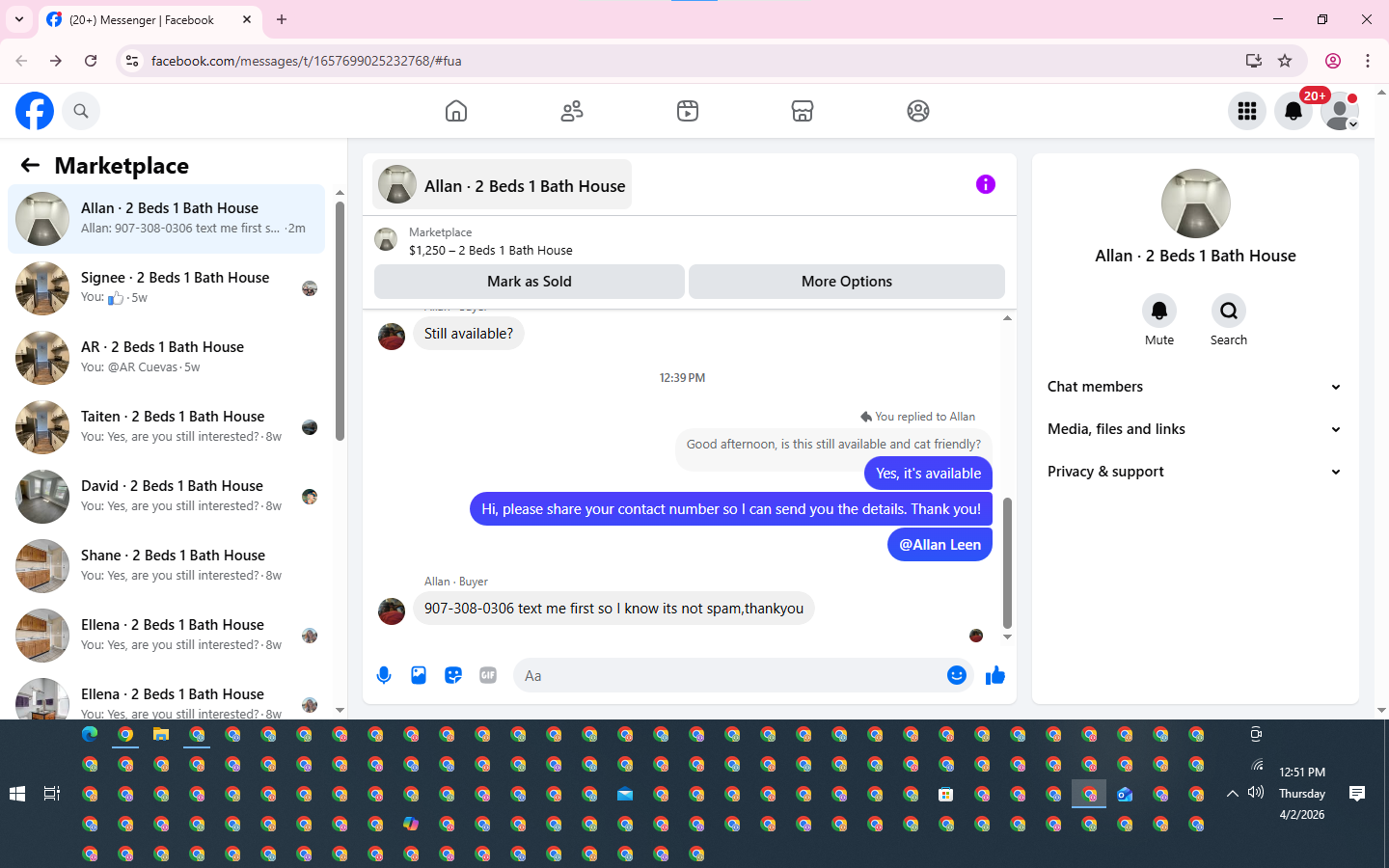Open the notifications bell with 20+ badge
This screenshot has height=868, width=1389.
[x=1294, y=111]
